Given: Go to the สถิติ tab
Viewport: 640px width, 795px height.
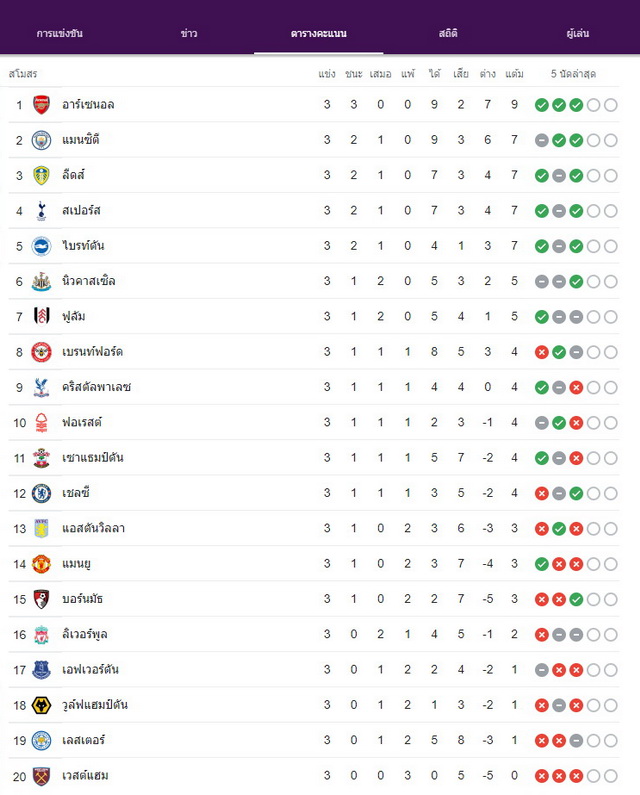Looking at the screenshot, I should coord(448,33).
